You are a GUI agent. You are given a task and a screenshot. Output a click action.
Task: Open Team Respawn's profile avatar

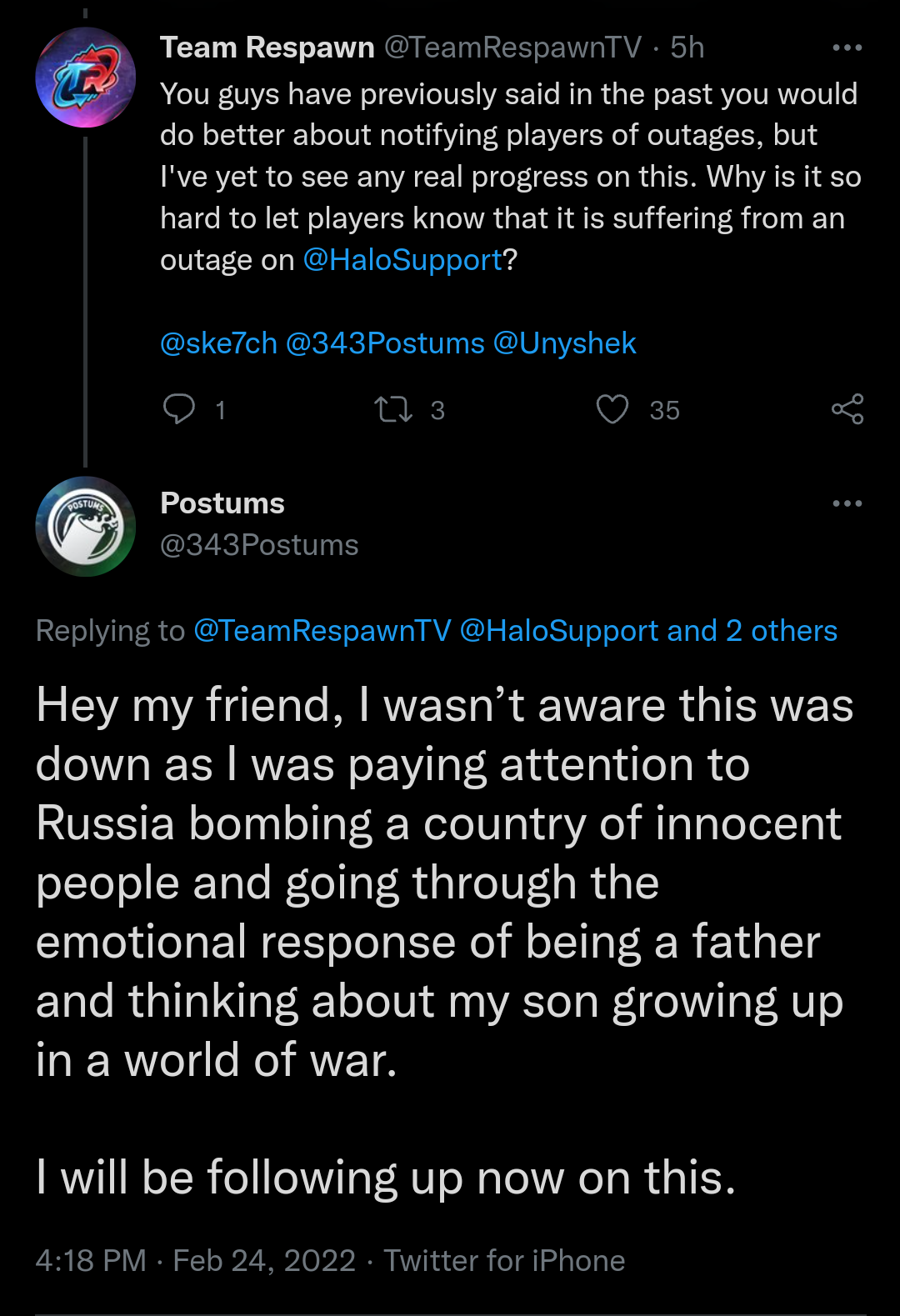85,78
